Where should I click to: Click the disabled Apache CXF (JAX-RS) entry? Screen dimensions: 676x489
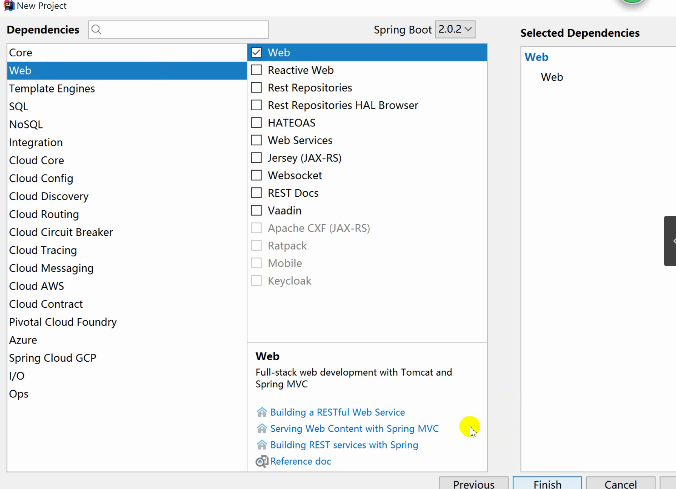click(x=319, y=228)
